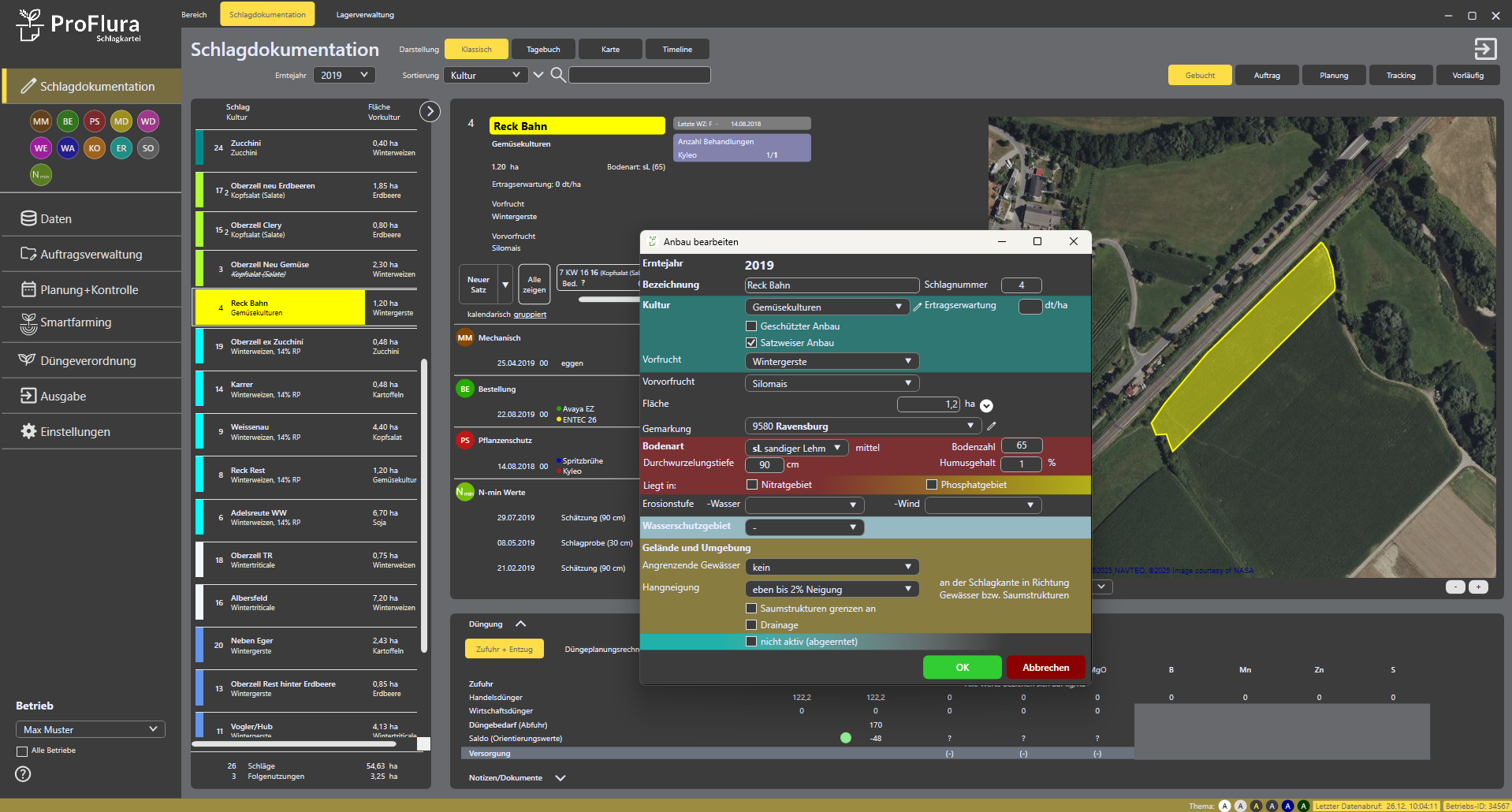Screen dimensions: 1512x812
Task: Click the exit icon at top right
Action: point(1485,49)
